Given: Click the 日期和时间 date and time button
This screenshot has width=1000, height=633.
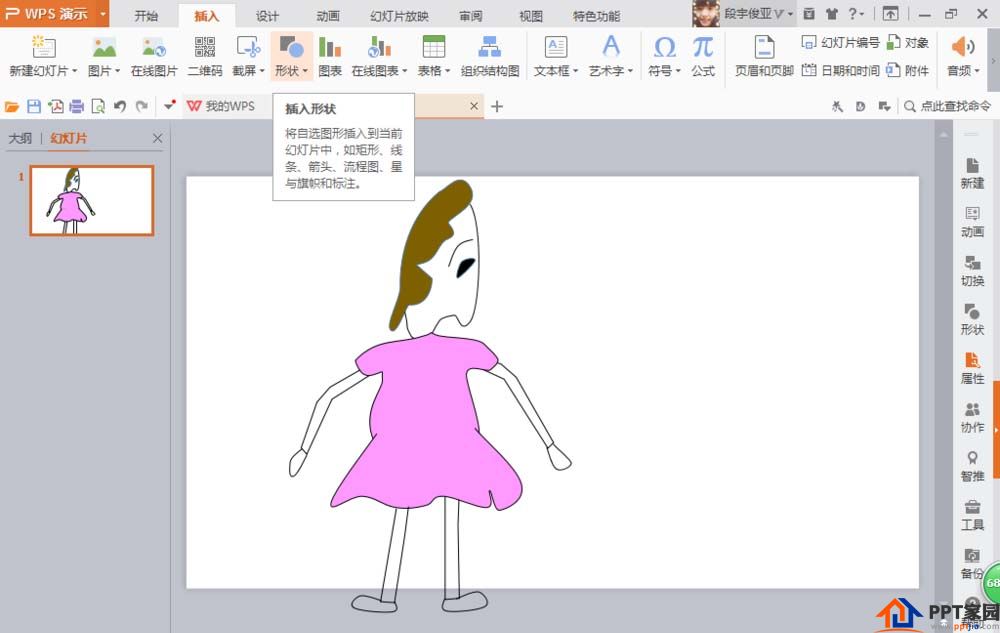Looking at the screenshot, I should click(x=841, y=70).
